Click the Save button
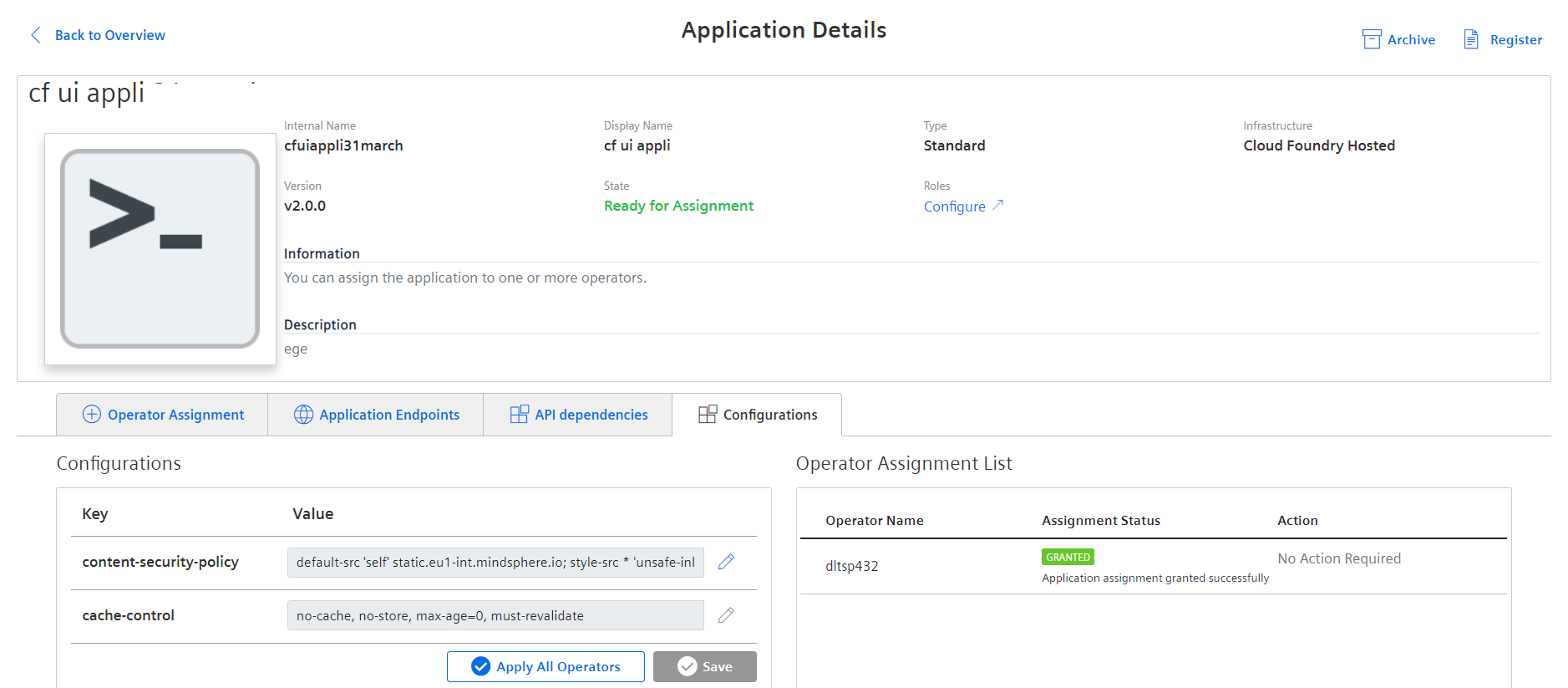 [x=705, y=666]
